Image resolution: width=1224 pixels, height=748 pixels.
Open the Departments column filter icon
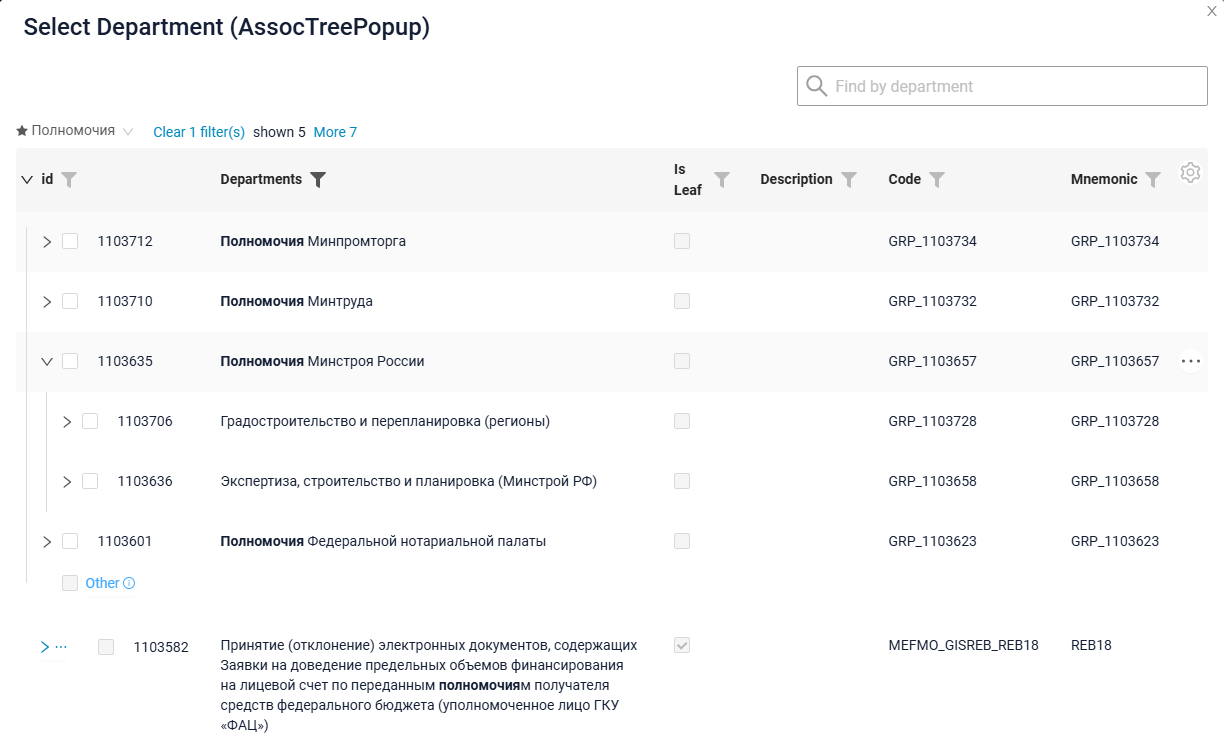[x=318, y=180]
